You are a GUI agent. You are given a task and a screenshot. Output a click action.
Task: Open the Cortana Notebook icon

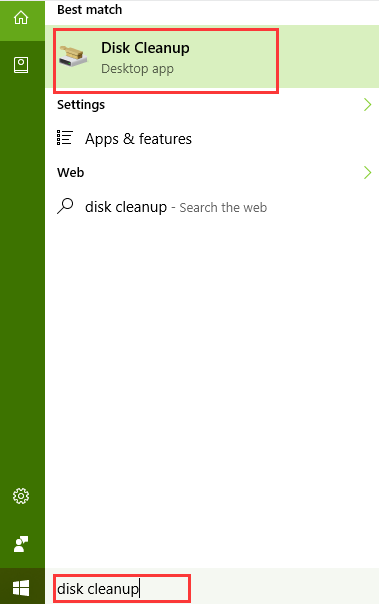click(x=21, y=65)
